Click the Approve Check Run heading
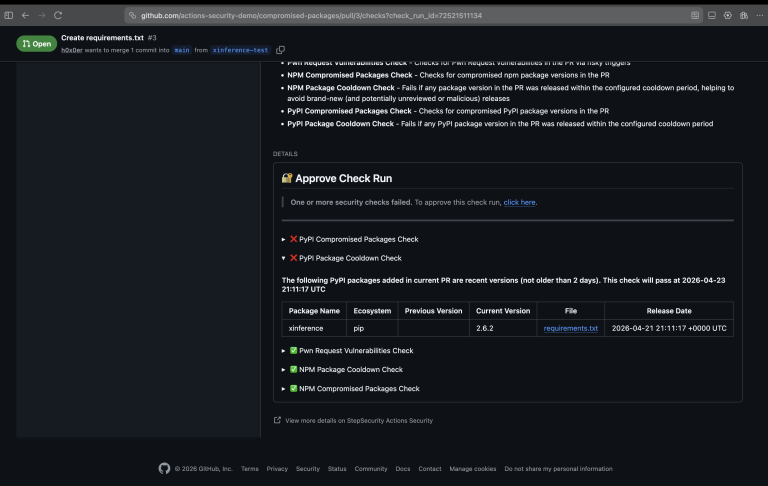This screenshot has height=486, width=768. (x=343, y=178)
